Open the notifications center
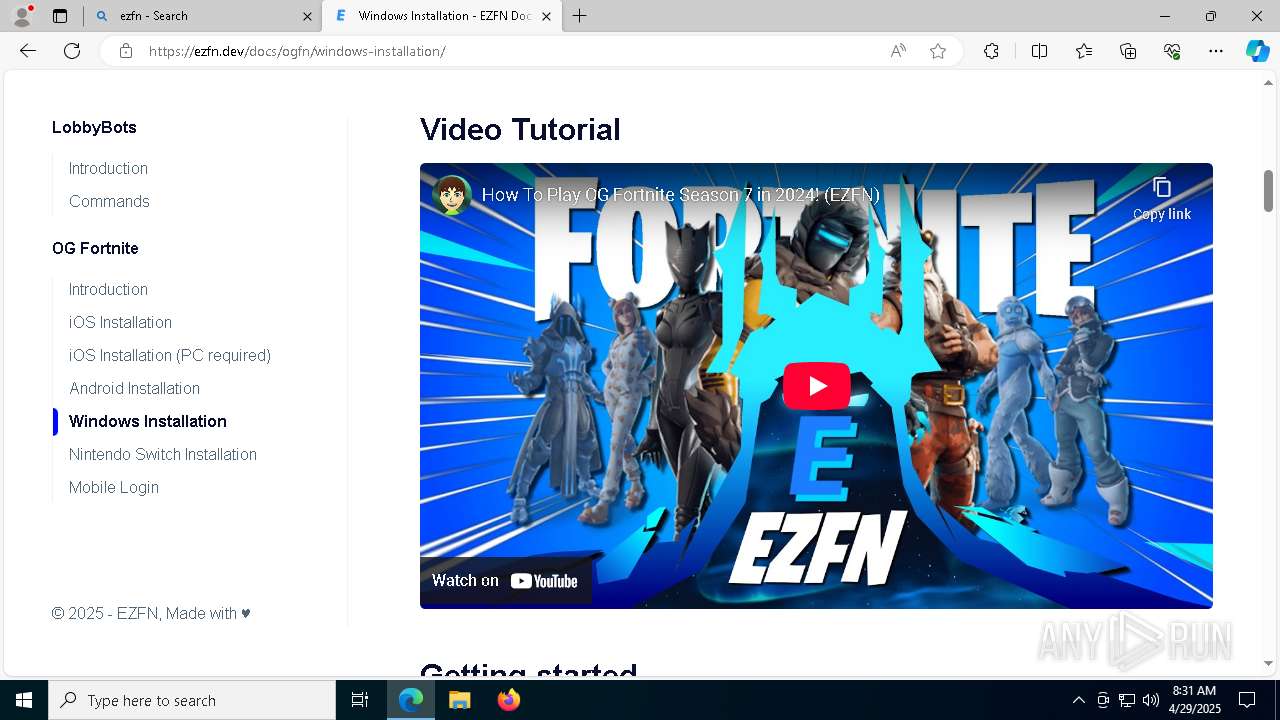The width and height of the screenshot is (1280, 720). [x=1247, y=700]
